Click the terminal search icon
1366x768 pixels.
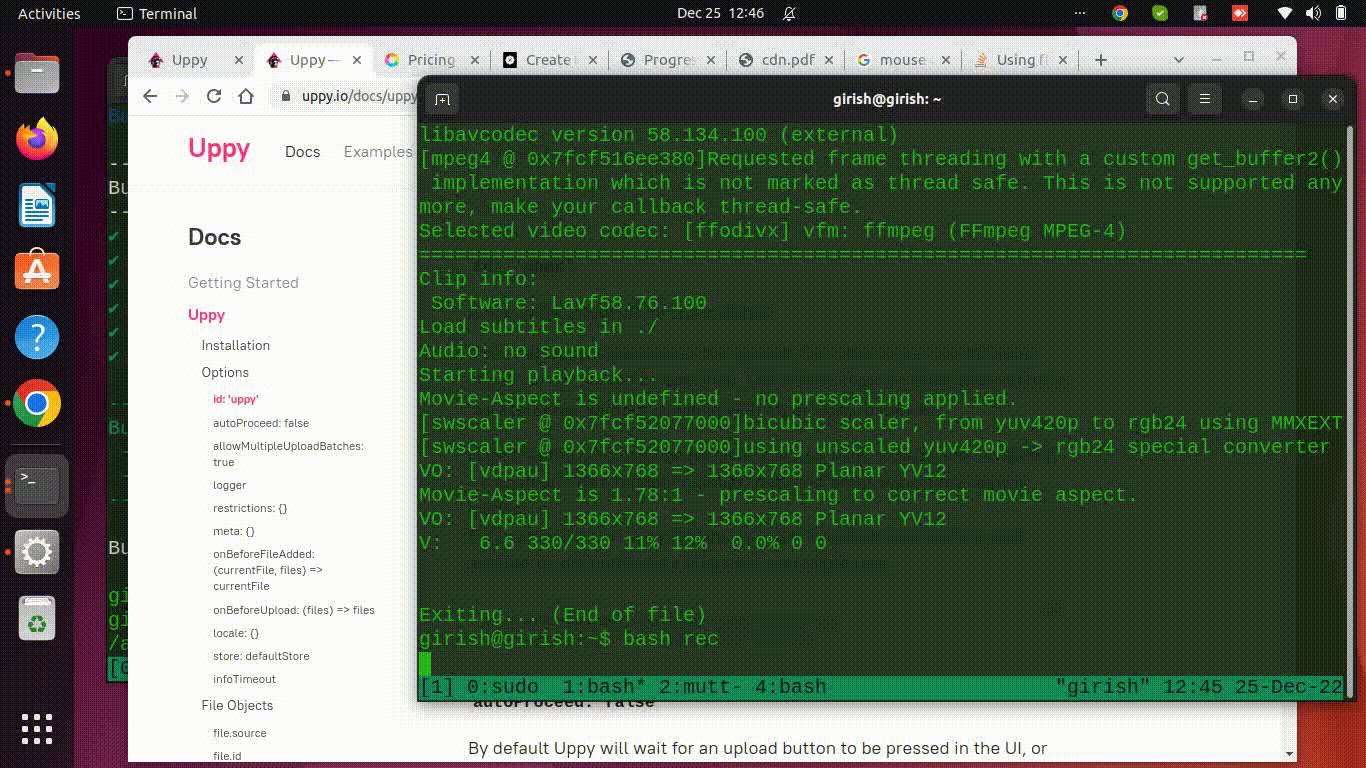tap(1163, 99)
